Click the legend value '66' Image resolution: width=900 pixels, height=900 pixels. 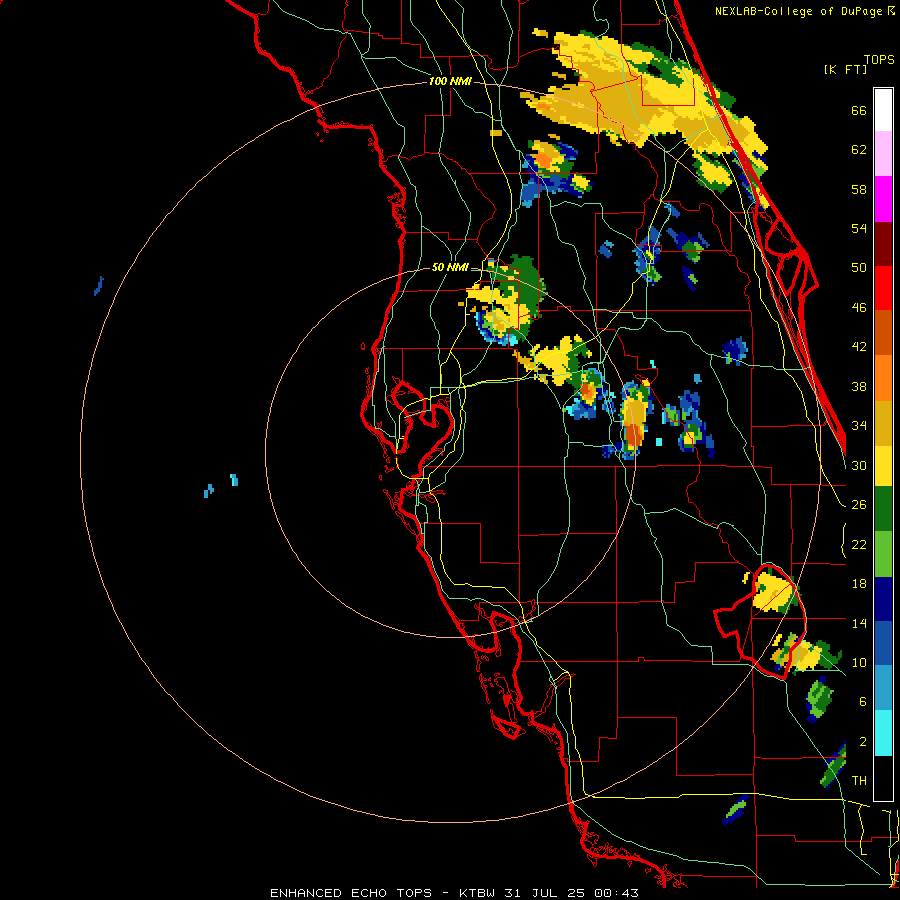tap(859, 111)
